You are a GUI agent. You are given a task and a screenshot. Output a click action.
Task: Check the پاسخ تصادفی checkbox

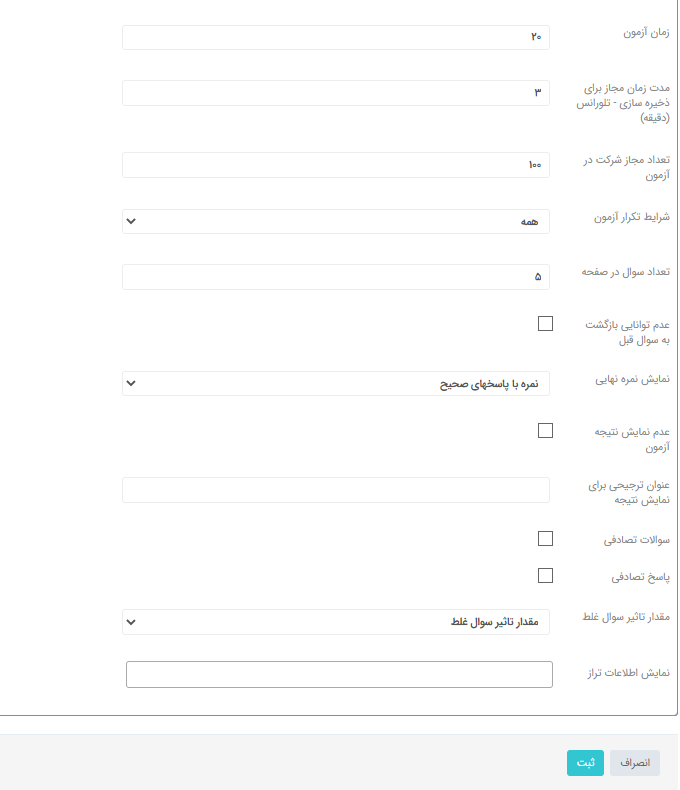click(545, 575)
